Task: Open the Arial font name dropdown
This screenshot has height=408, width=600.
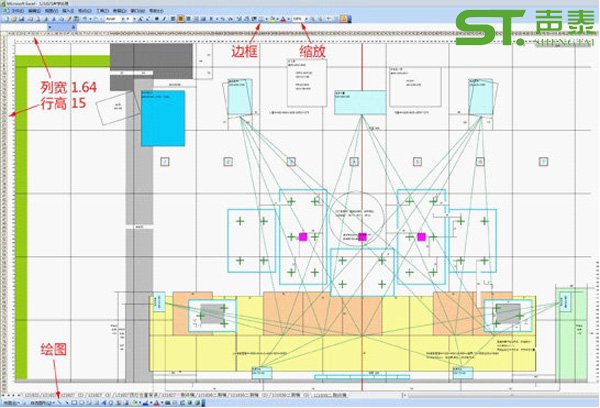Action: coord(121,18)
